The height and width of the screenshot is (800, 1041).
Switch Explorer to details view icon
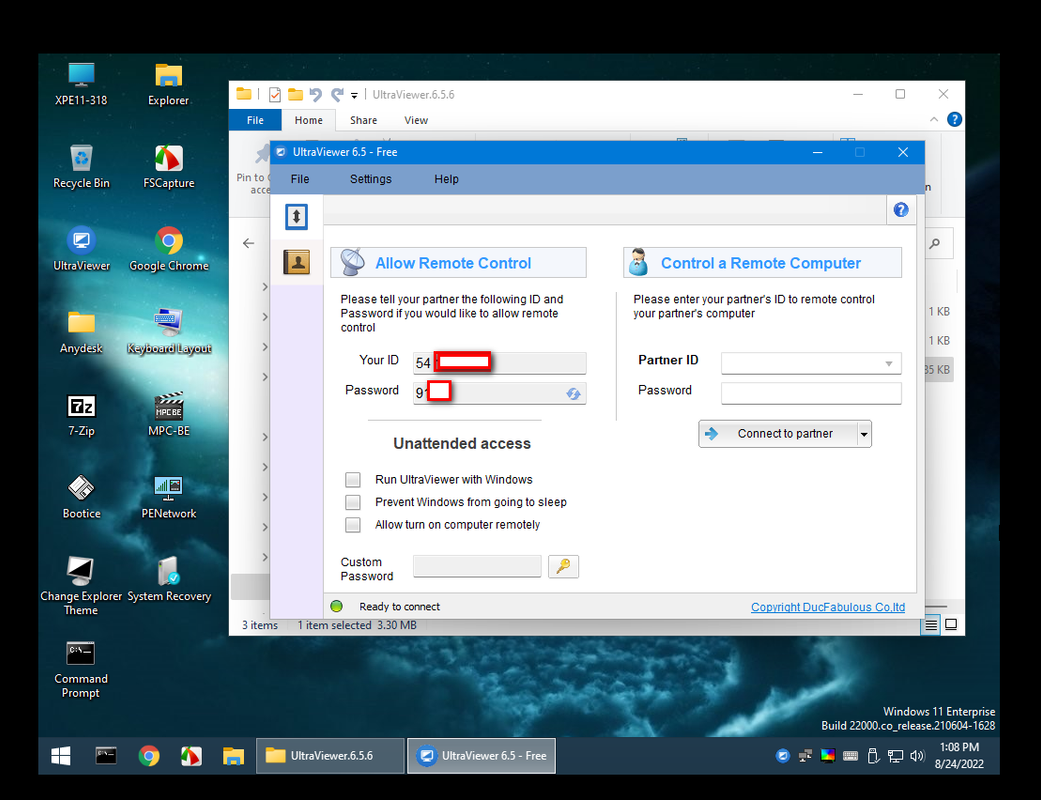tap(931, 625)
